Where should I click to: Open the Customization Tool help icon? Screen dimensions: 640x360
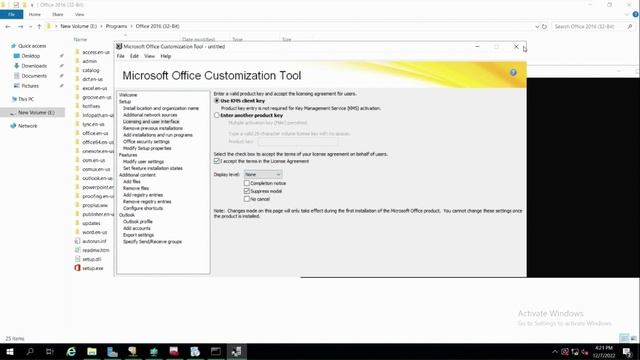point(513,73)
